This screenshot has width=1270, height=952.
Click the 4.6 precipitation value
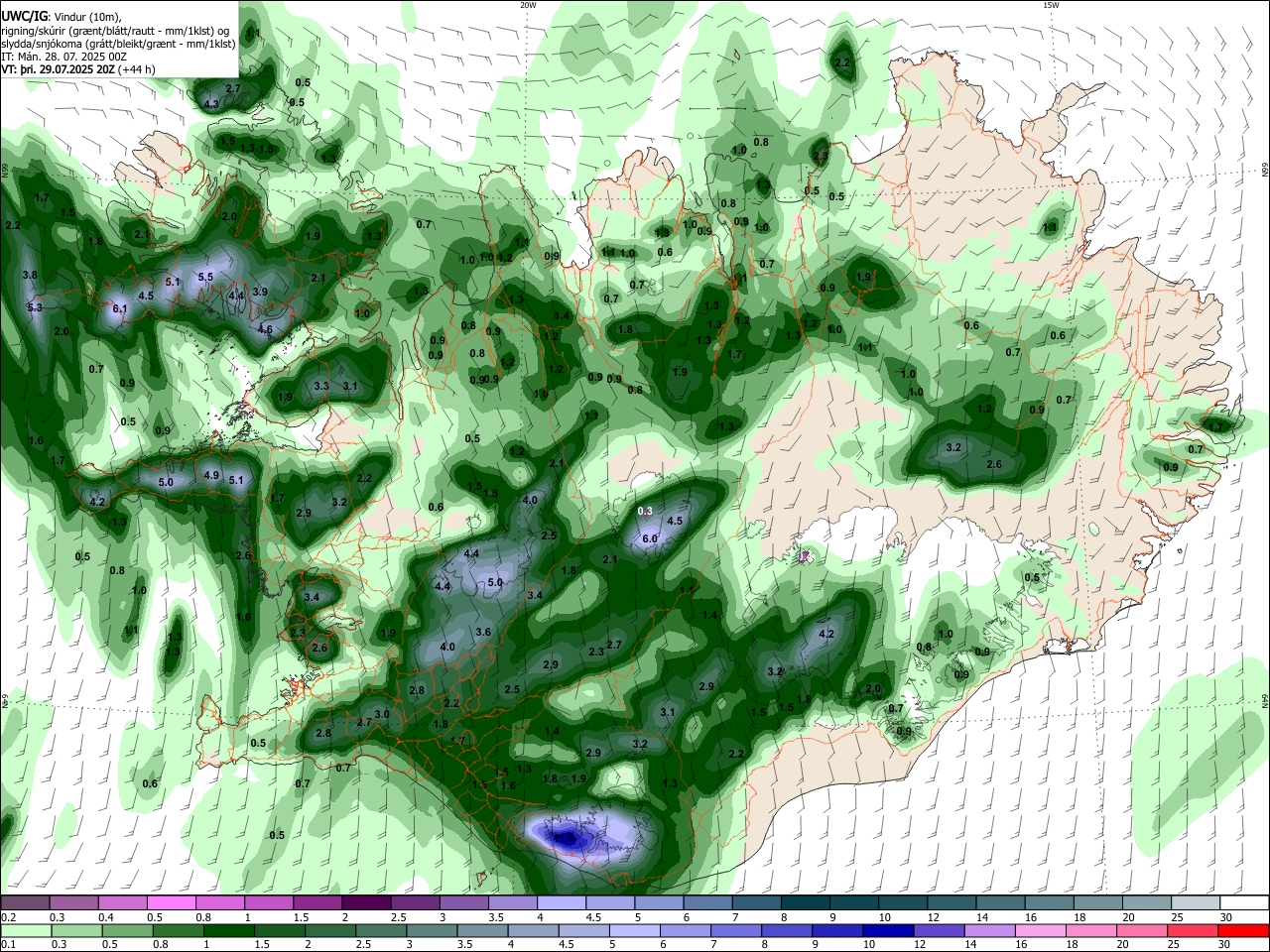pyautogui.click(x=265, y=330)
